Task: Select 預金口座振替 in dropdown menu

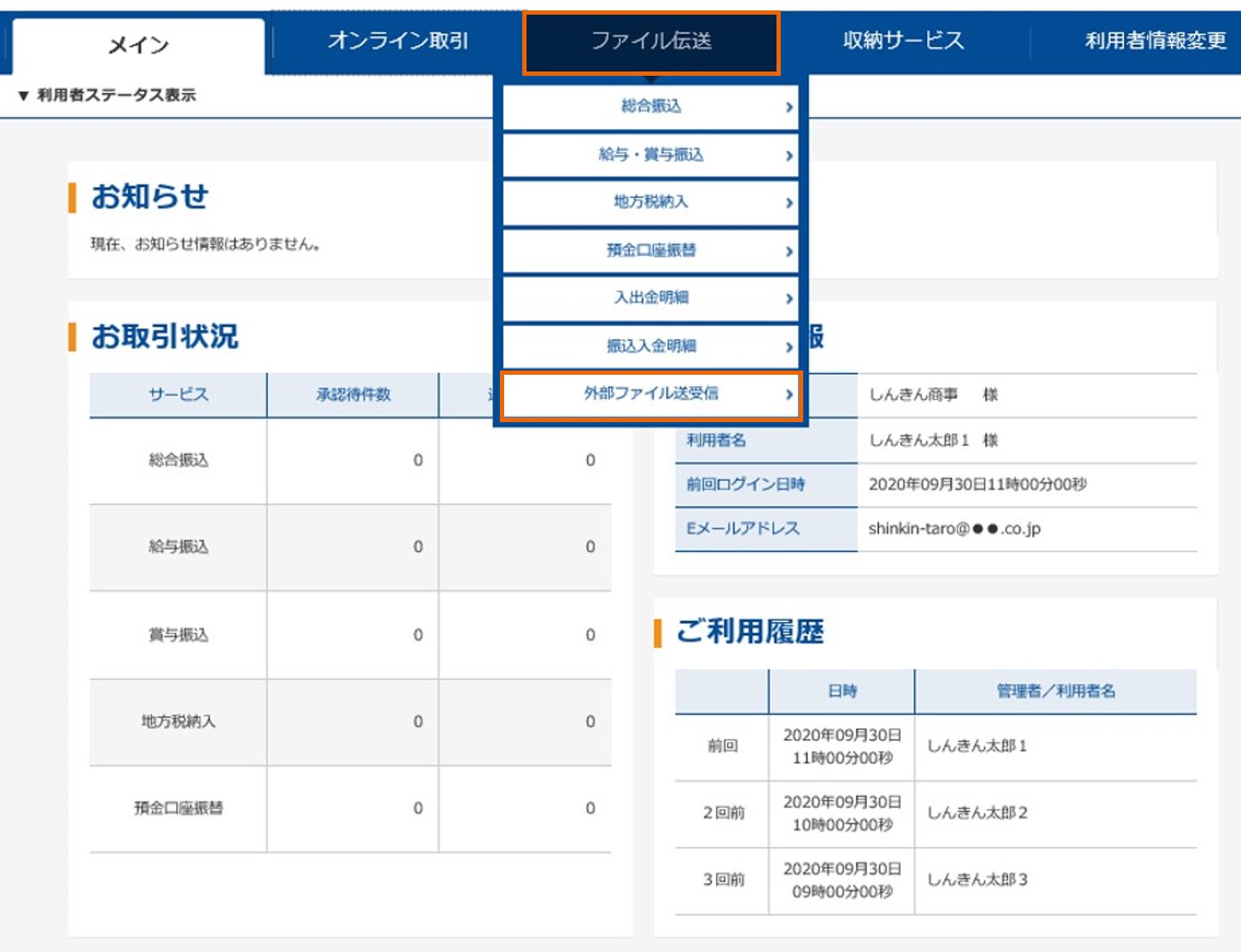Action: (x=651, y=250)
